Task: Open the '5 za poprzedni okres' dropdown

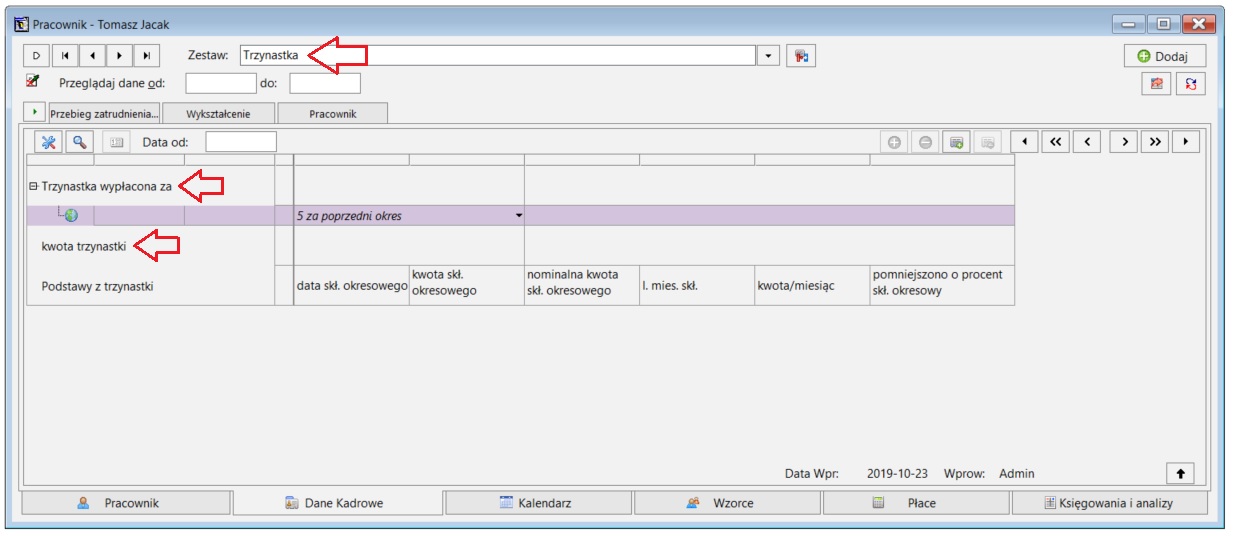Action: 519,215
